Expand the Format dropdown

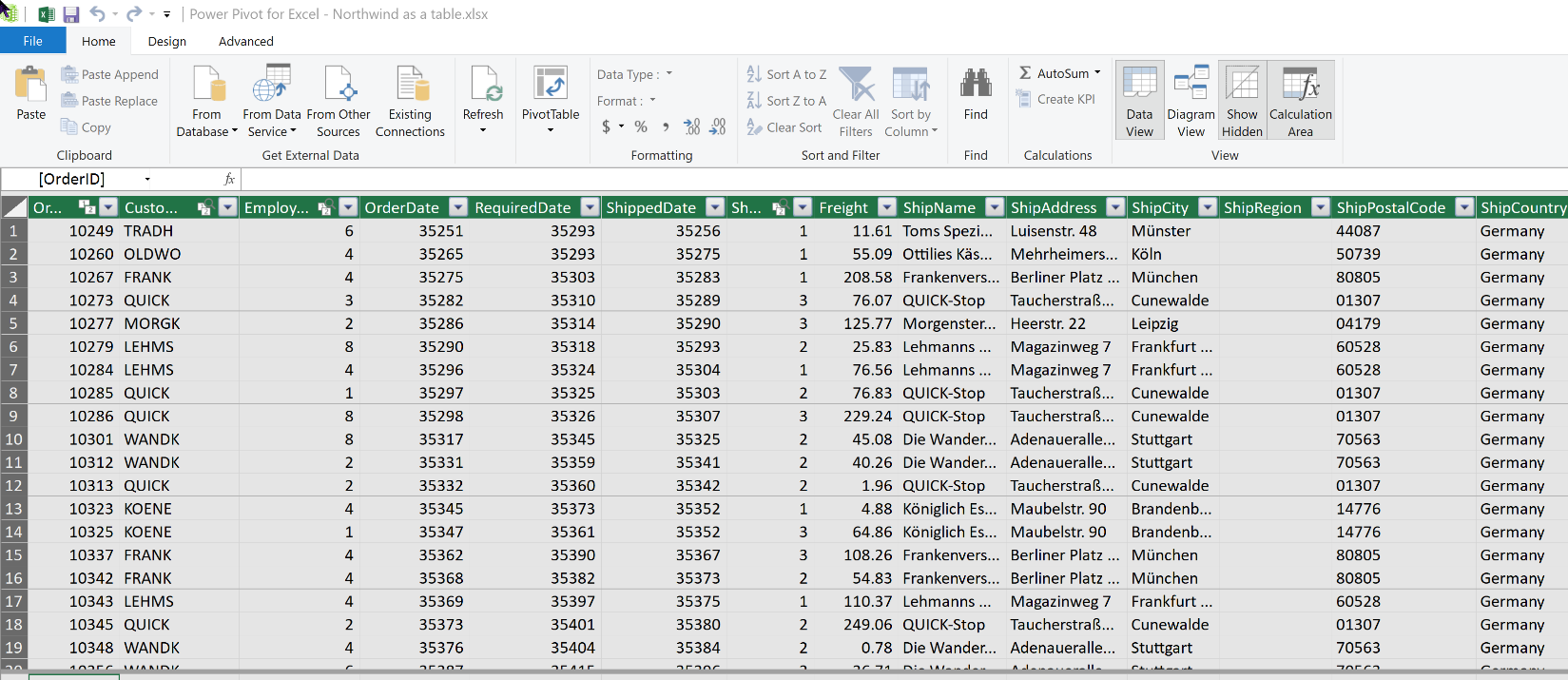(x=652, y=100)
